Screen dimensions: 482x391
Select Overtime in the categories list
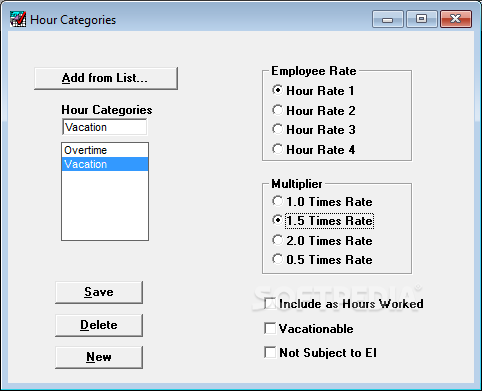[105, 150]
